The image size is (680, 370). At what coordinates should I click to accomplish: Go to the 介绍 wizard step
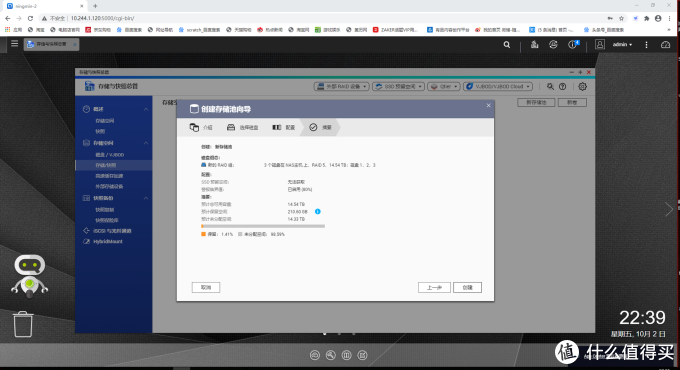coord(201,128)
